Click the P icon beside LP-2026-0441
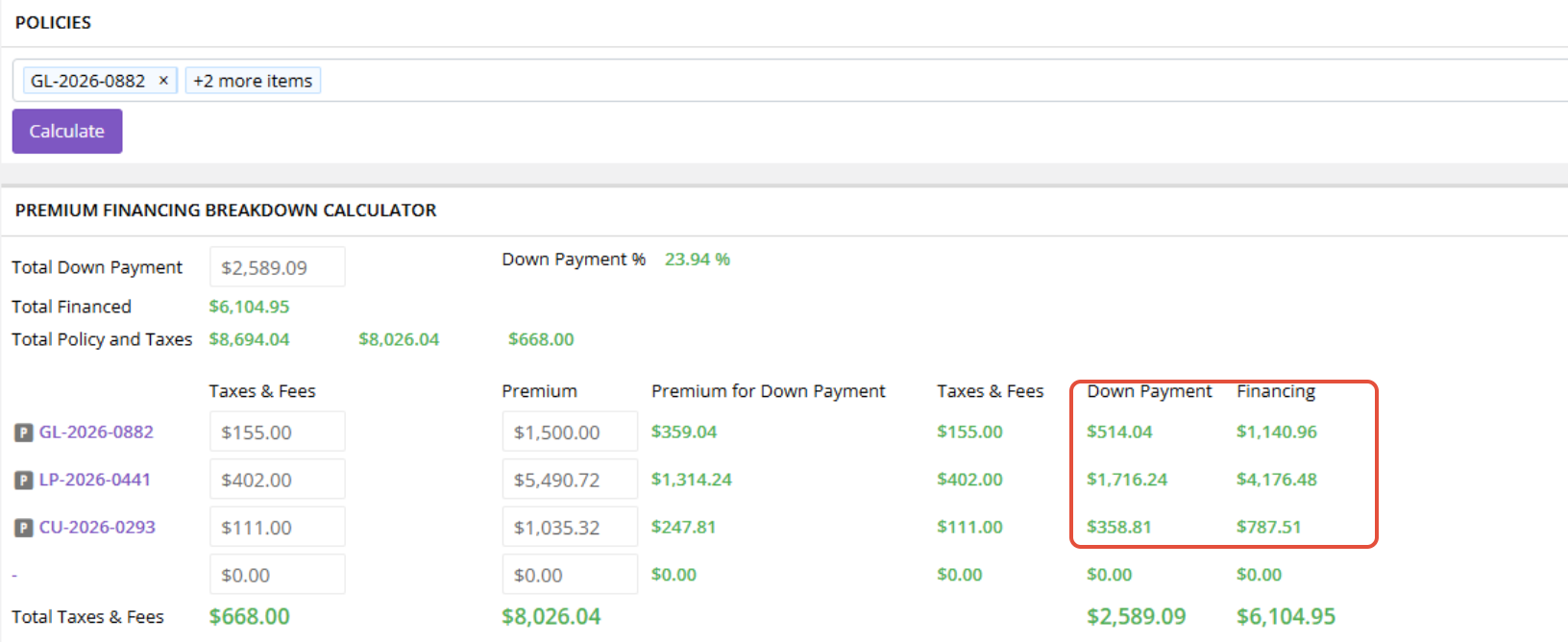Viewport: 1568px width, 642px height. (24, 481)
